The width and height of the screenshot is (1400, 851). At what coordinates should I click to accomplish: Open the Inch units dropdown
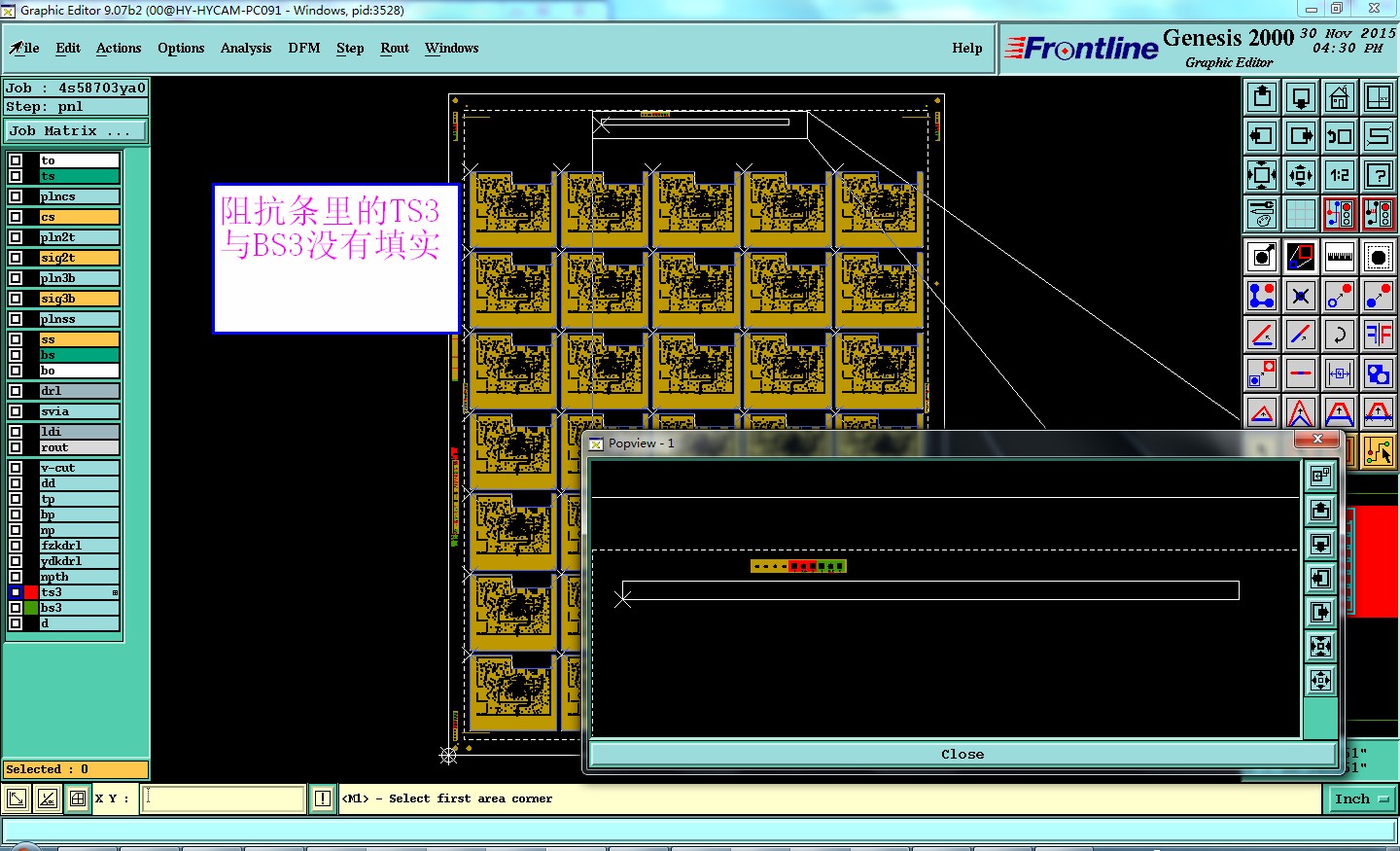[x=1361, y=798]
